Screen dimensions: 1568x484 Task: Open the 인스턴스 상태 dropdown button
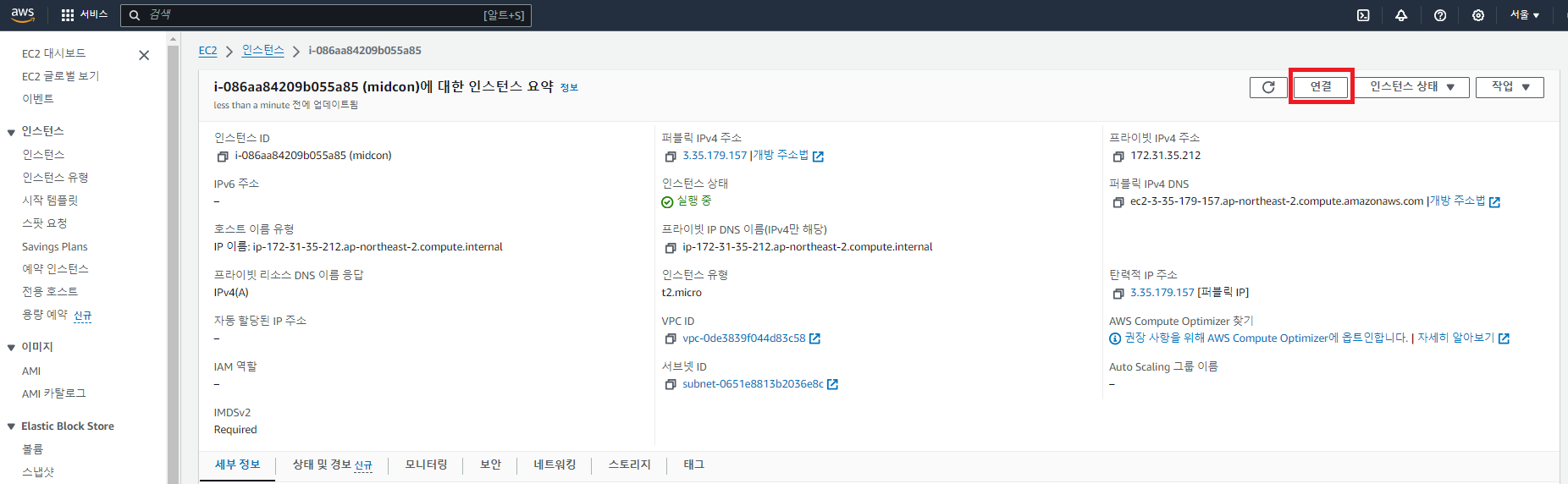tap(1411, 87)
